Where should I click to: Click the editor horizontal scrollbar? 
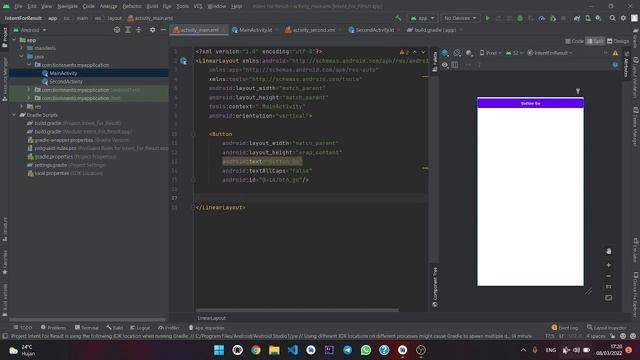(x=297, y=310)
